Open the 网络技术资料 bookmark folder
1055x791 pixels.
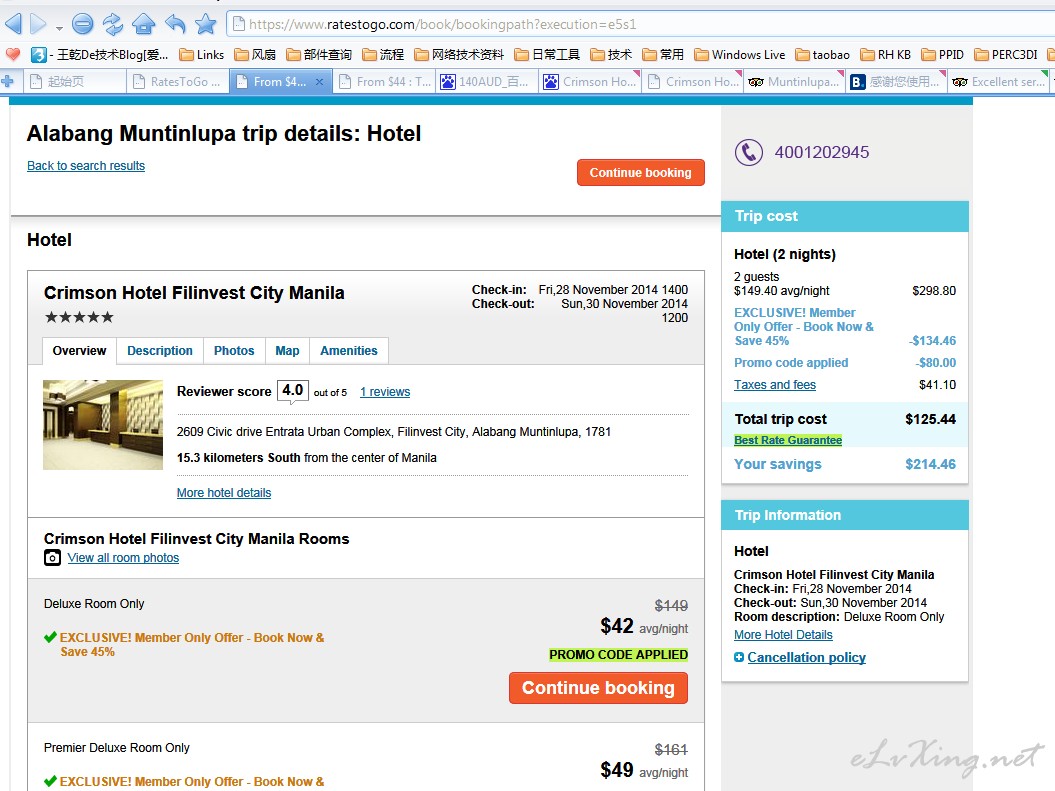(459, 54)
